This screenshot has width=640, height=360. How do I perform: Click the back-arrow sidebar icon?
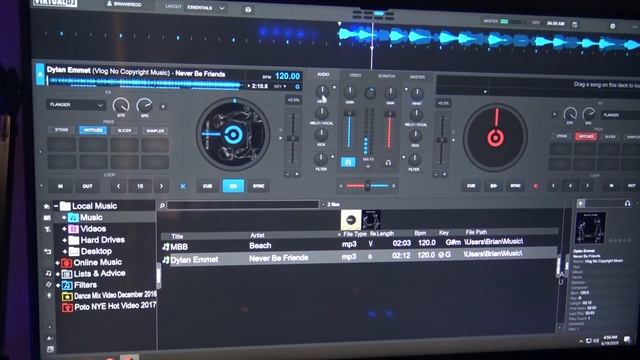(48, 251)
